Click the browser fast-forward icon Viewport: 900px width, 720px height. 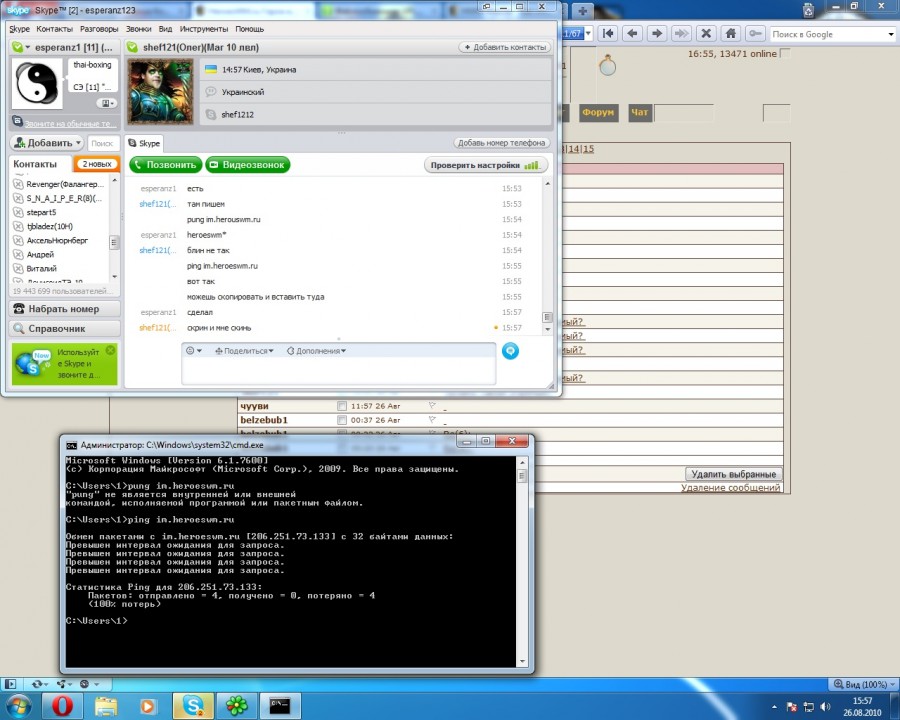pyautogui.click(x=682, y=34)
